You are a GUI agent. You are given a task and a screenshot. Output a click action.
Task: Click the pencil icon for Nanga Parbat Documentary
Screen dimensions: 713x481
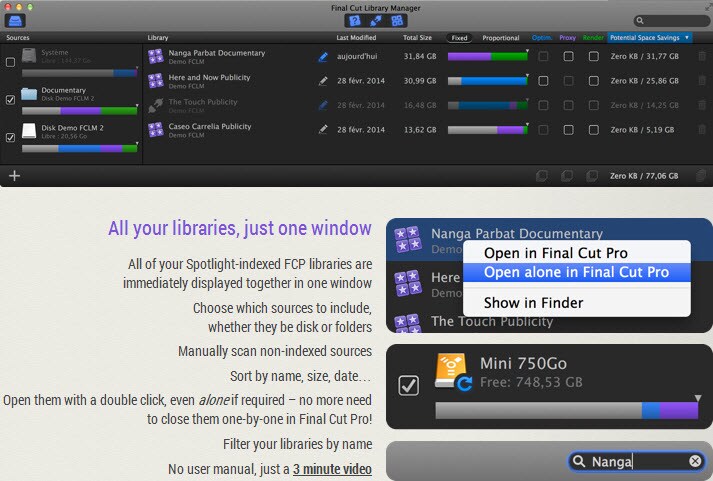tap(323, 56)
